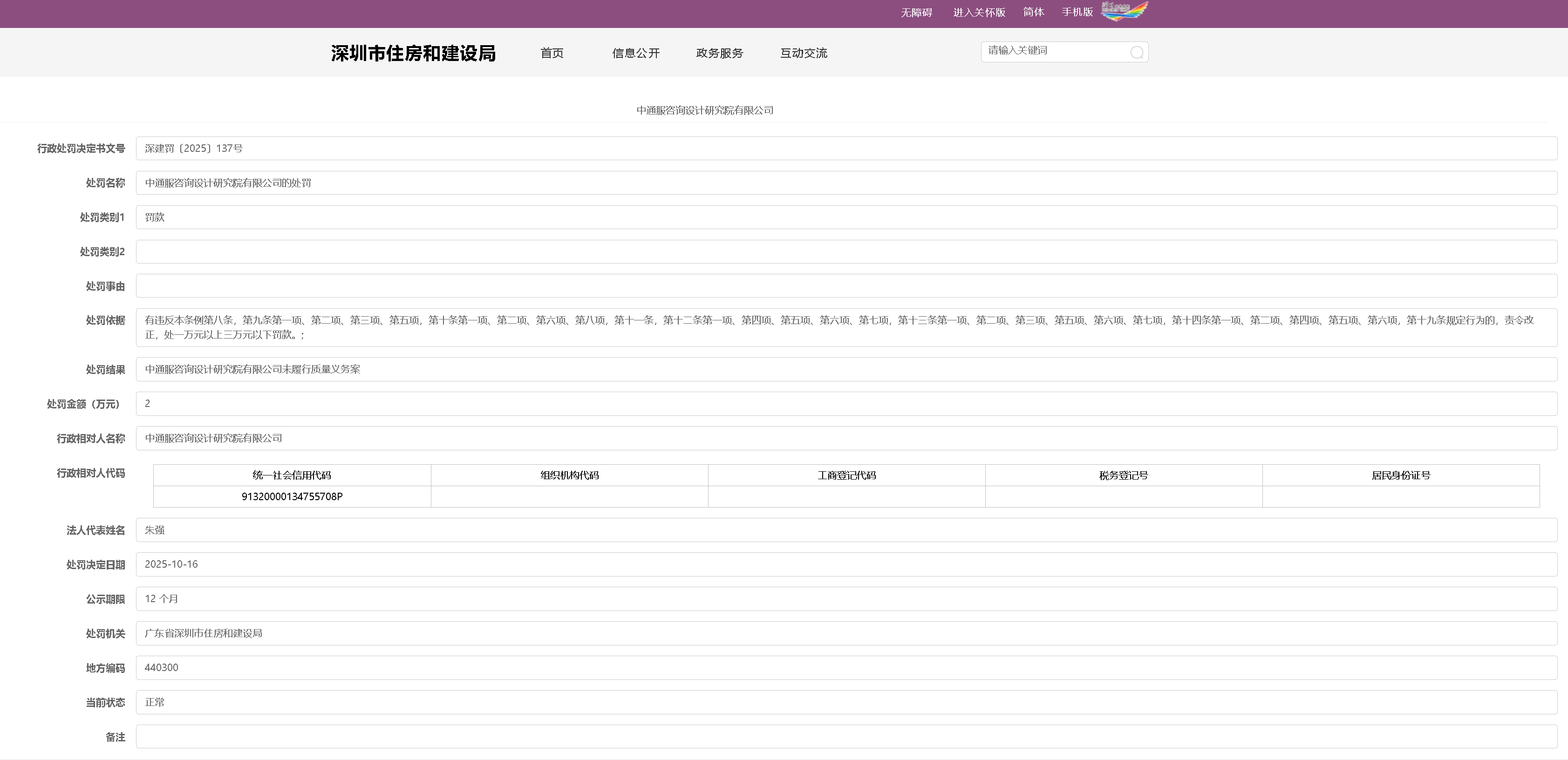
Task: Click the 无障碍 link
Action: point(916,12)
